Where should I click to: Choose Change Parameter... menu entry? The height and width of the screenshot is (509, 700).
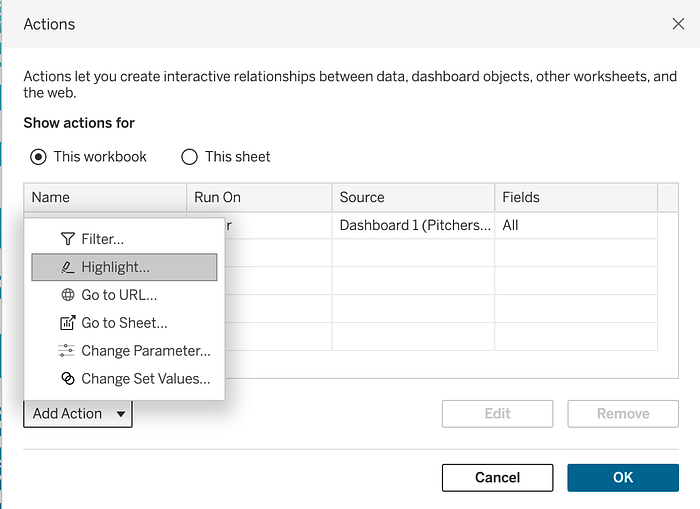point(145,351)
